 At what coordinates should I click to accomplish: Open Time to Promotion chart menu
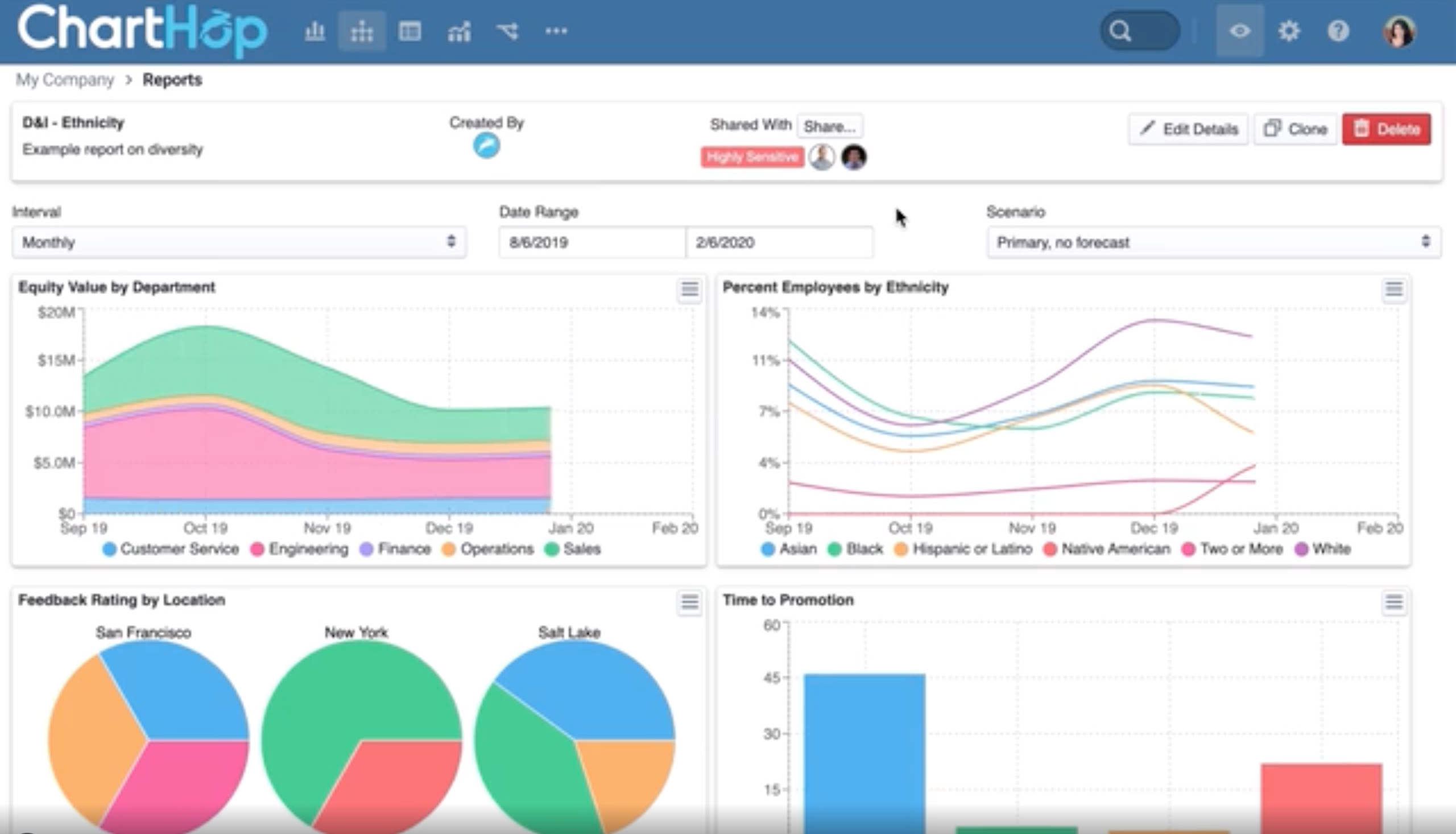coord(1393,602)
